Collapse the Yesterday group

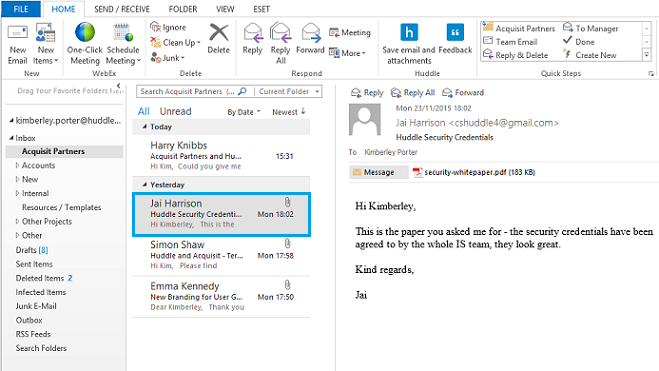145,184
